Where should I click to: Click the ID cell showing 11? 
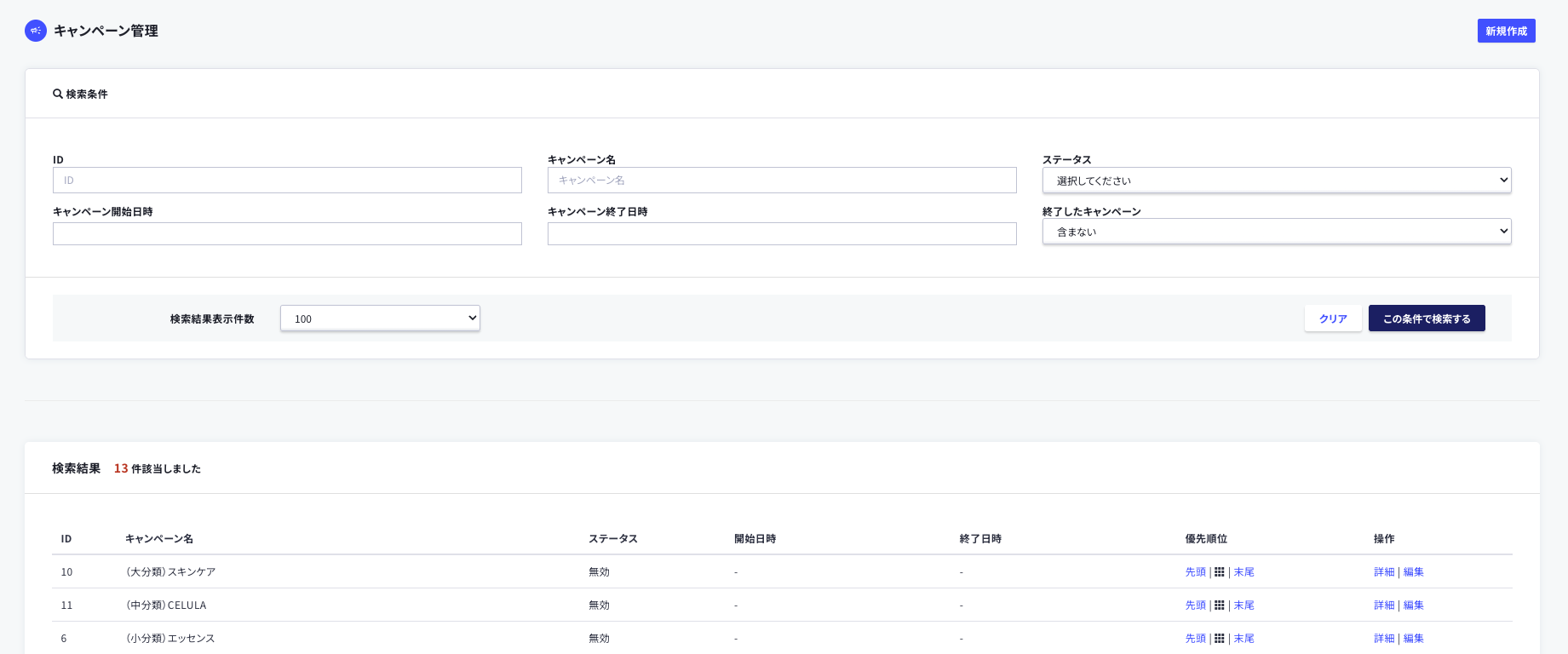66,605
